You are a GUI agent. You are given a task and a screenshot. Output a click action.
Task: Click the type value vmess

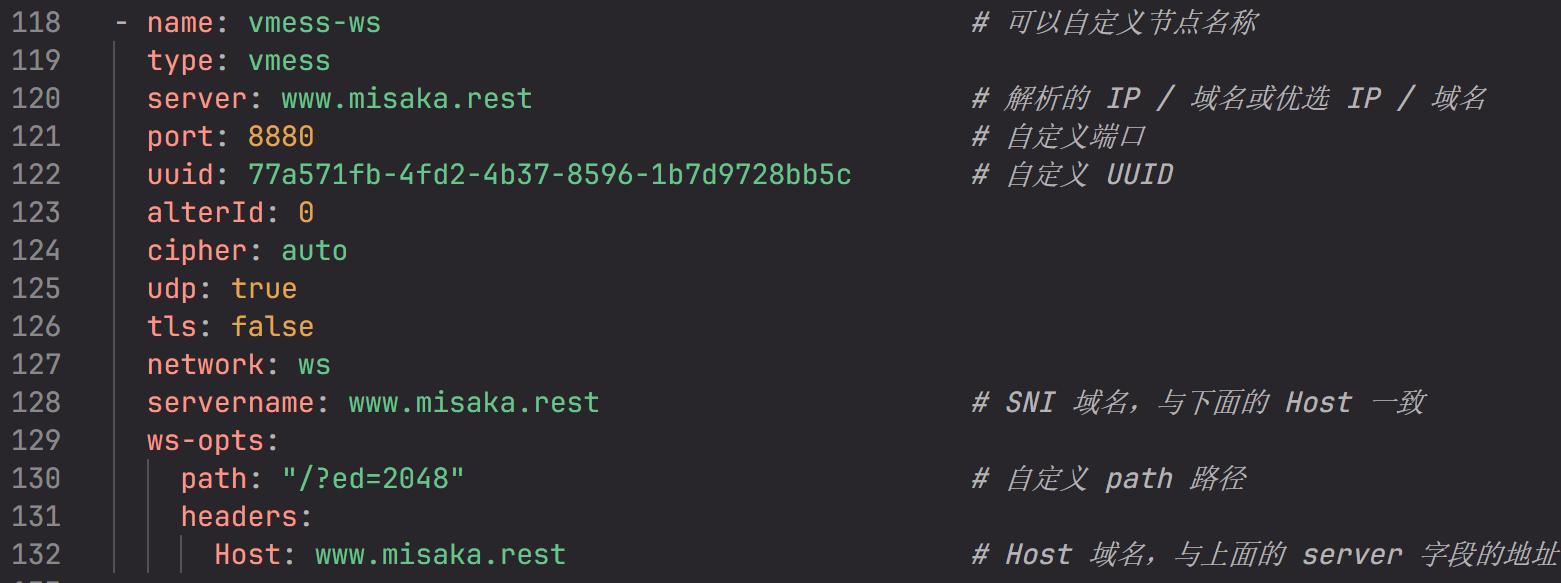click(289, 61)
